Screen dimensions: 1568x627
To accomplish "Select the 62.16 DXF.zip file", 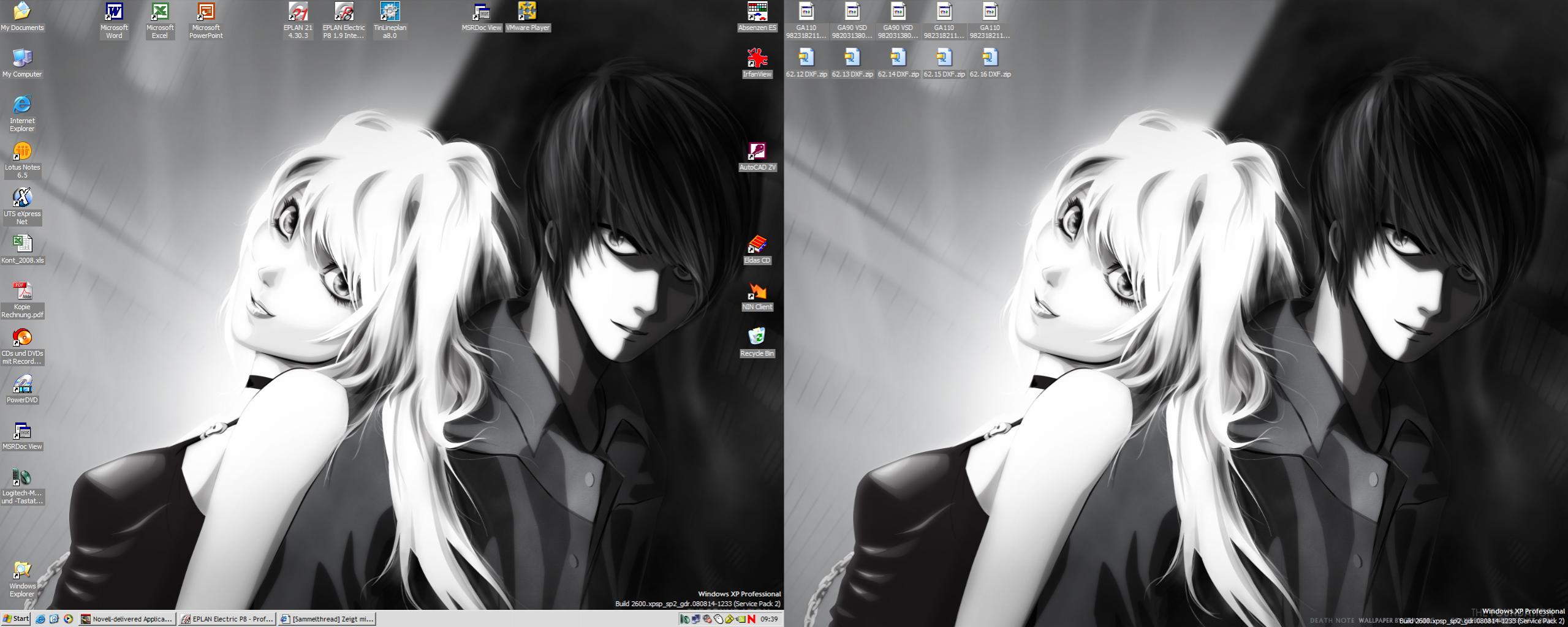I will click(x=990, y=63).
